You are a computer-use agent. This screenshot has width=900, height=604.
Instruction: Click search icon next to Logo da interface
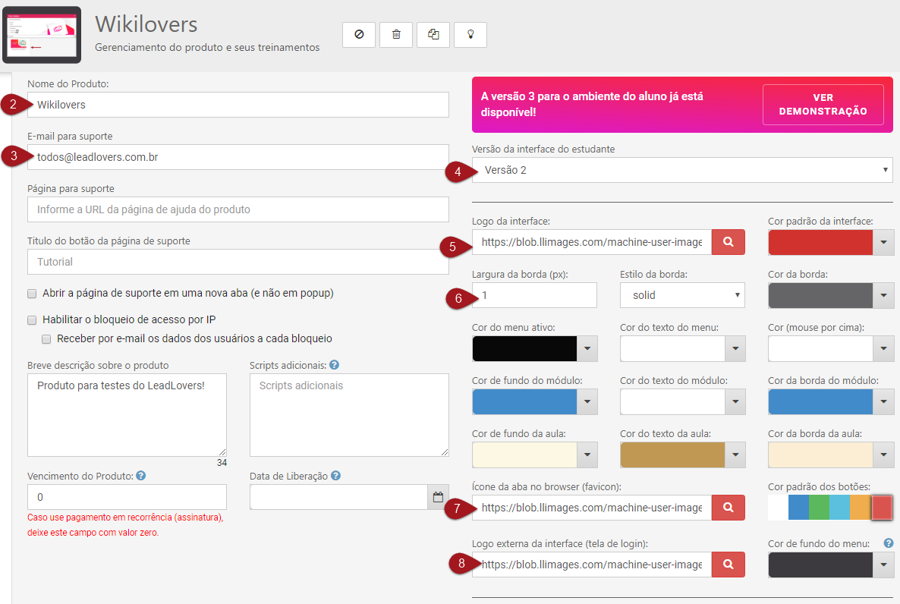click(x=728, y=242)
